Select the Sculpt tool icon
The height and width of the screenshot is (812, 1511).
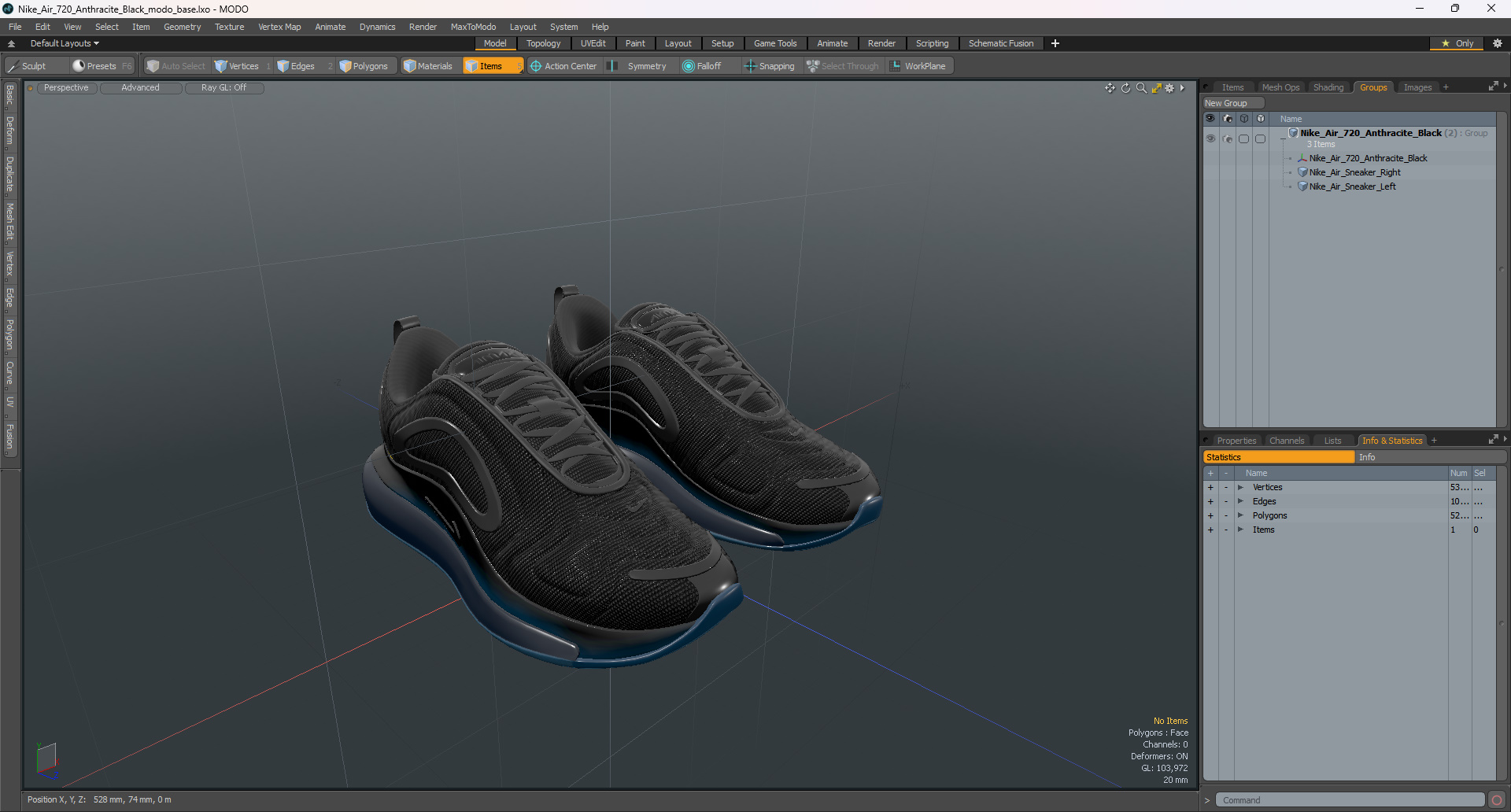coord(13,66)
